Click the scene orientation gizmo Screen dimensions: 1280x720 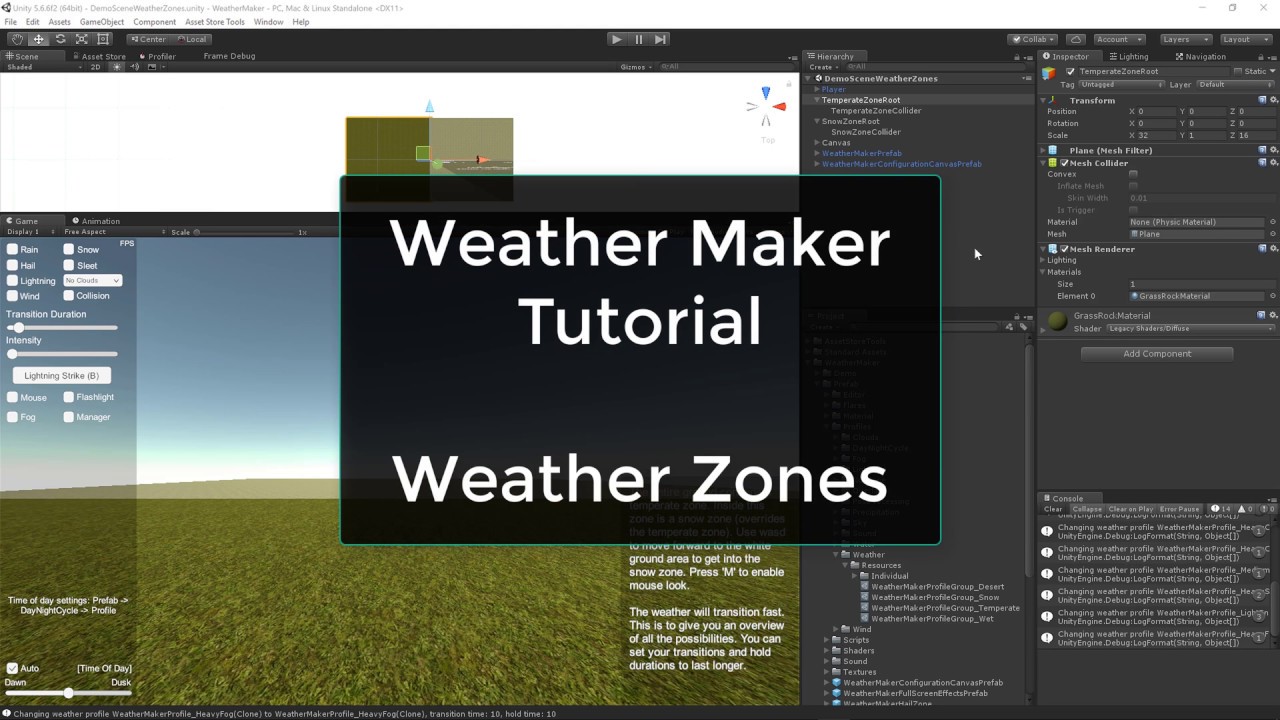(x=766, y=107)
